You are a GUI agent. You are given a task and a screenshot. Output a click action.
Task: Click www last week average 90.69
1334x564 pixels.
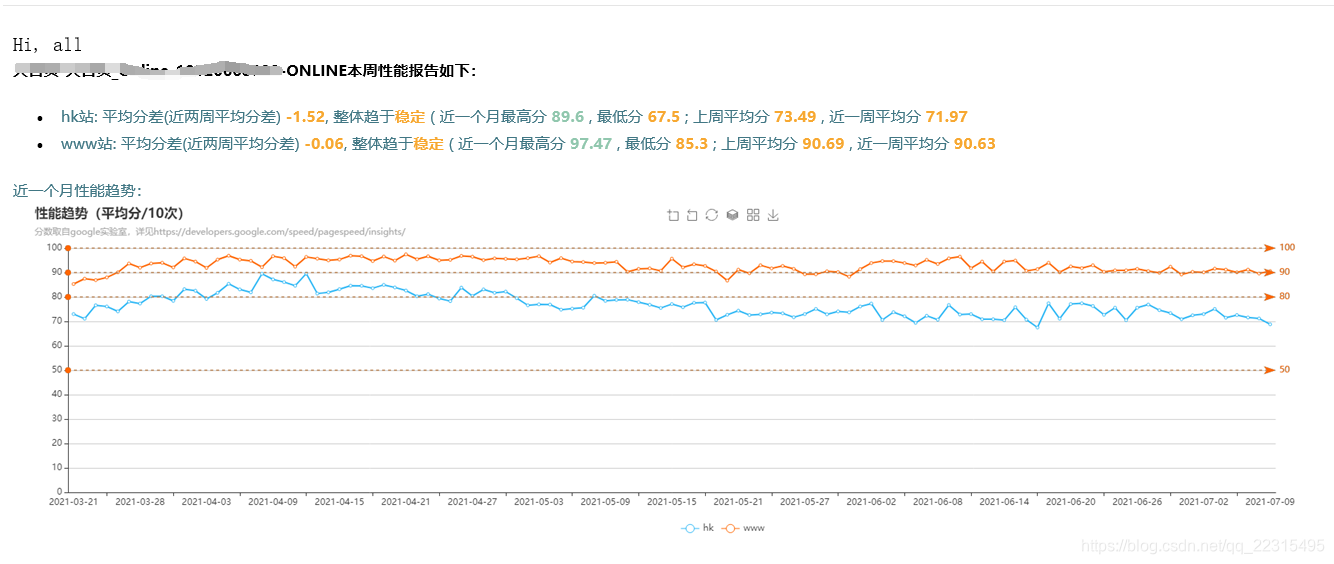pos(823,144)
